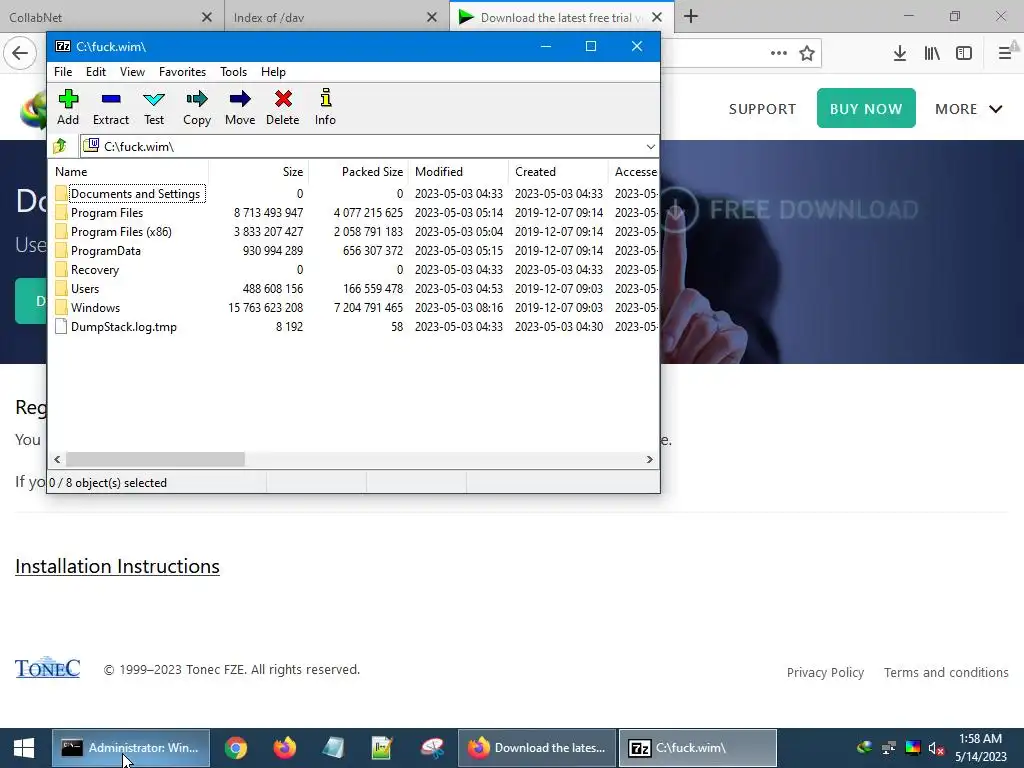Open the page actions three-dots menu
Image resolution: width=1024 pixels, height=768 pixels.
pos(778,53)
